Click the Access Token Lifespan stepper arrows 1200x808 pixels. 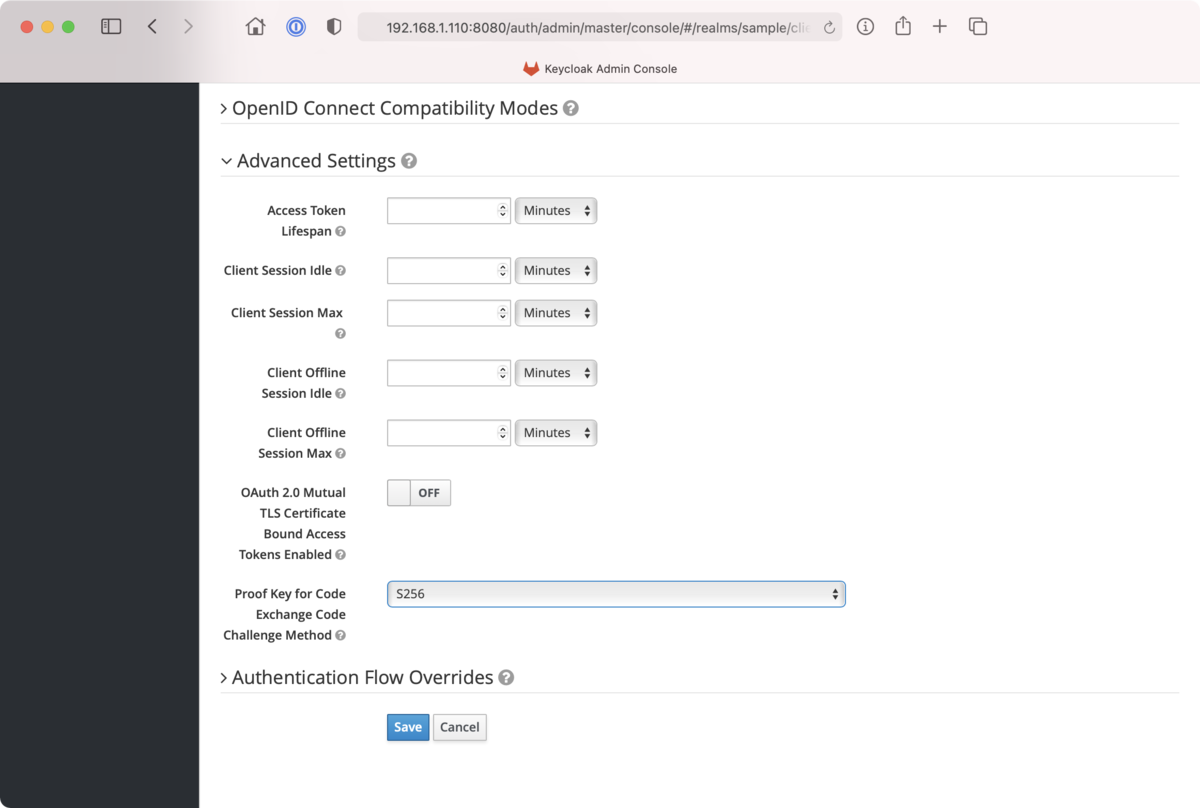coord(503,211)
